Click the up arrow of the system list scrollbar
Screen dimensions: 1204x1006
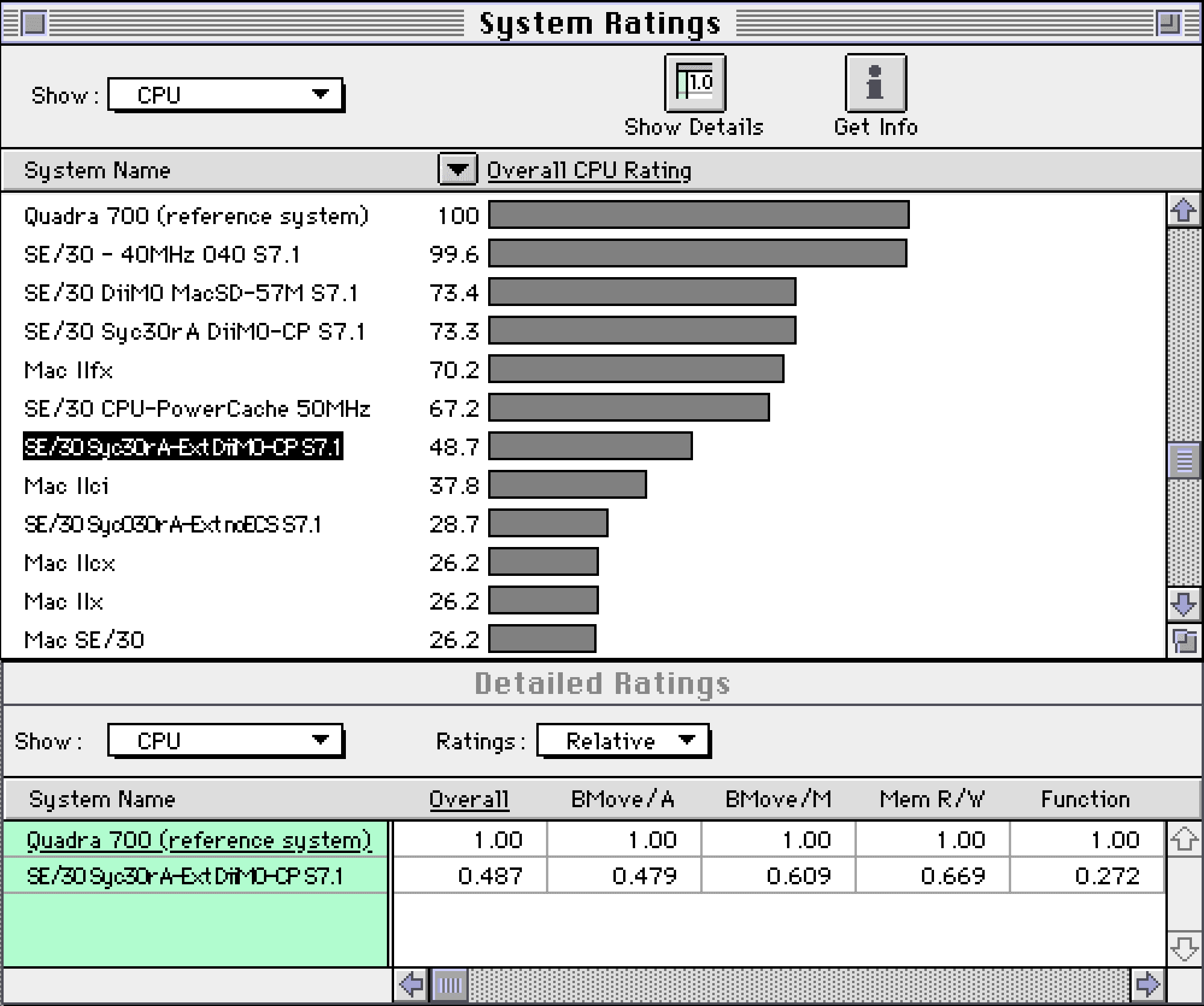[1184, 210]
